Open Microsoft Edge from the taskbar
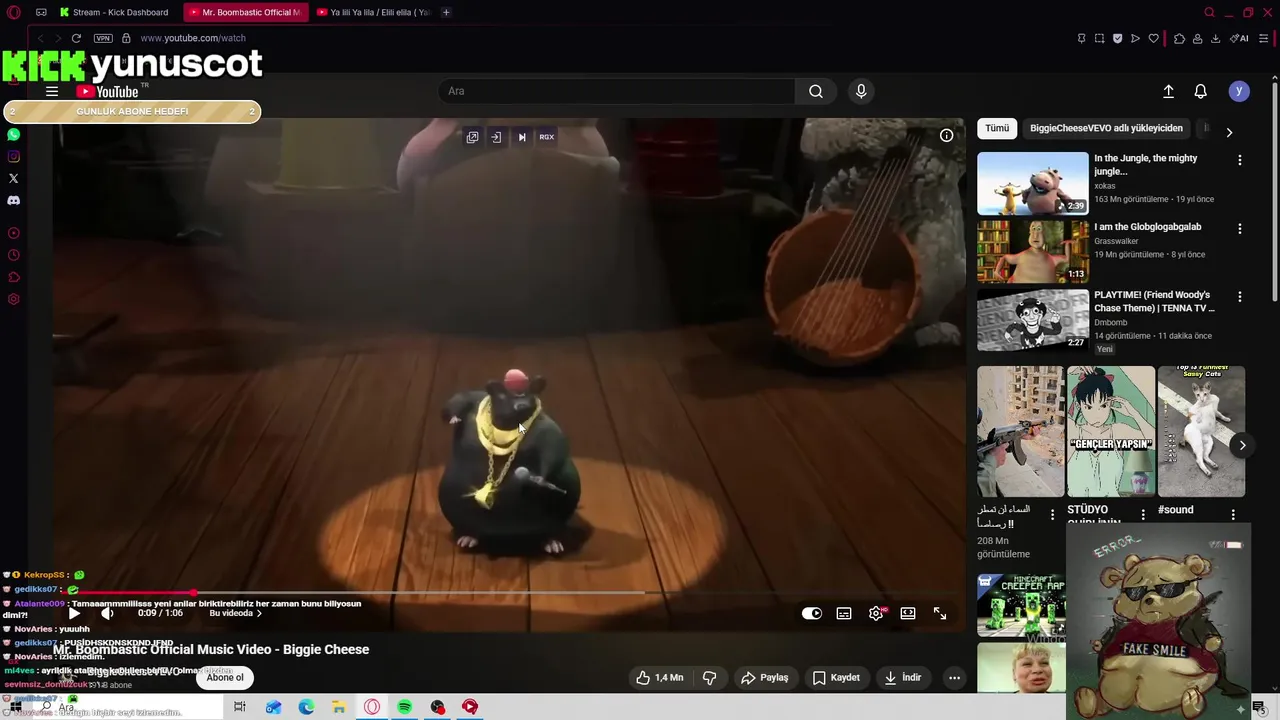Viewport: 1280px width, 720px height. (x=306, y=707)
